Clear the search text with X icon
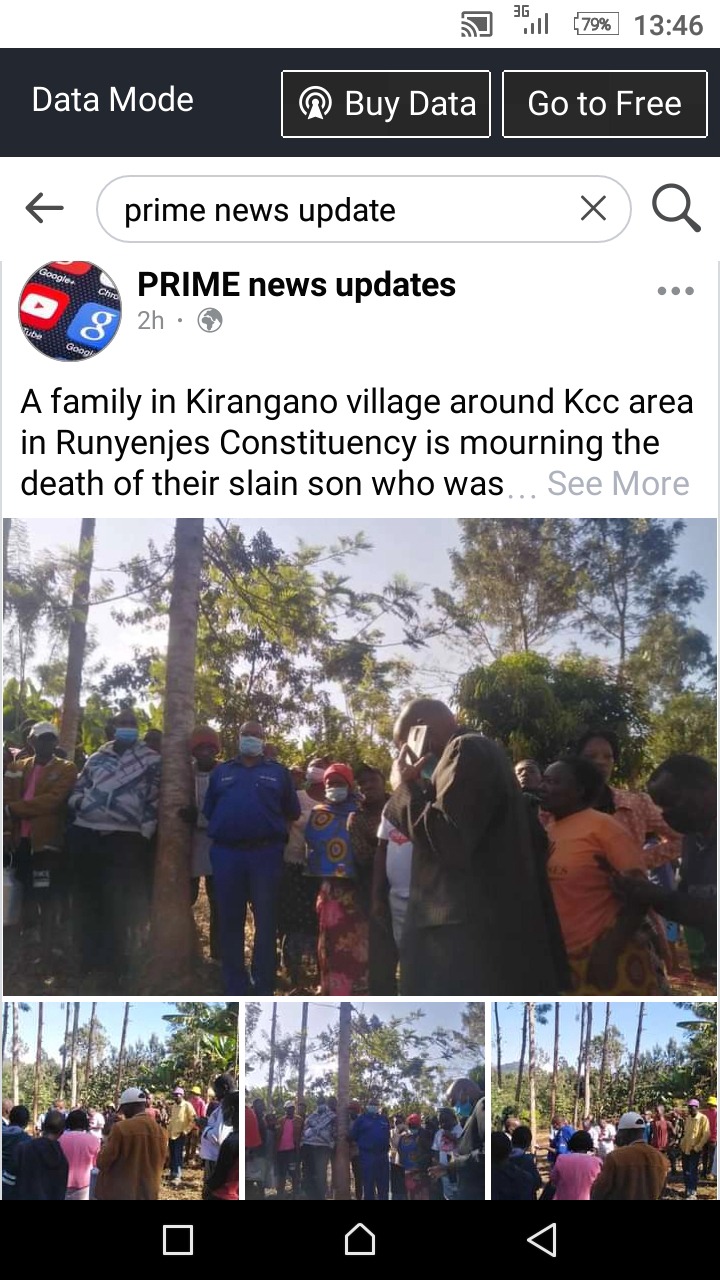The image size is (720, 1280). click(x=593, y=208)
